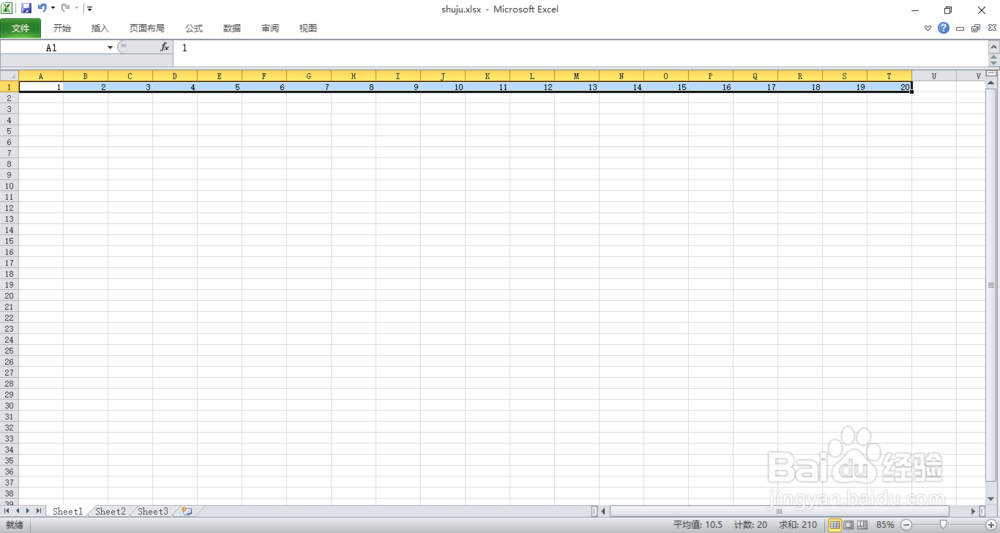Click the vertical scrollbar down arrow

click(990, 499)
